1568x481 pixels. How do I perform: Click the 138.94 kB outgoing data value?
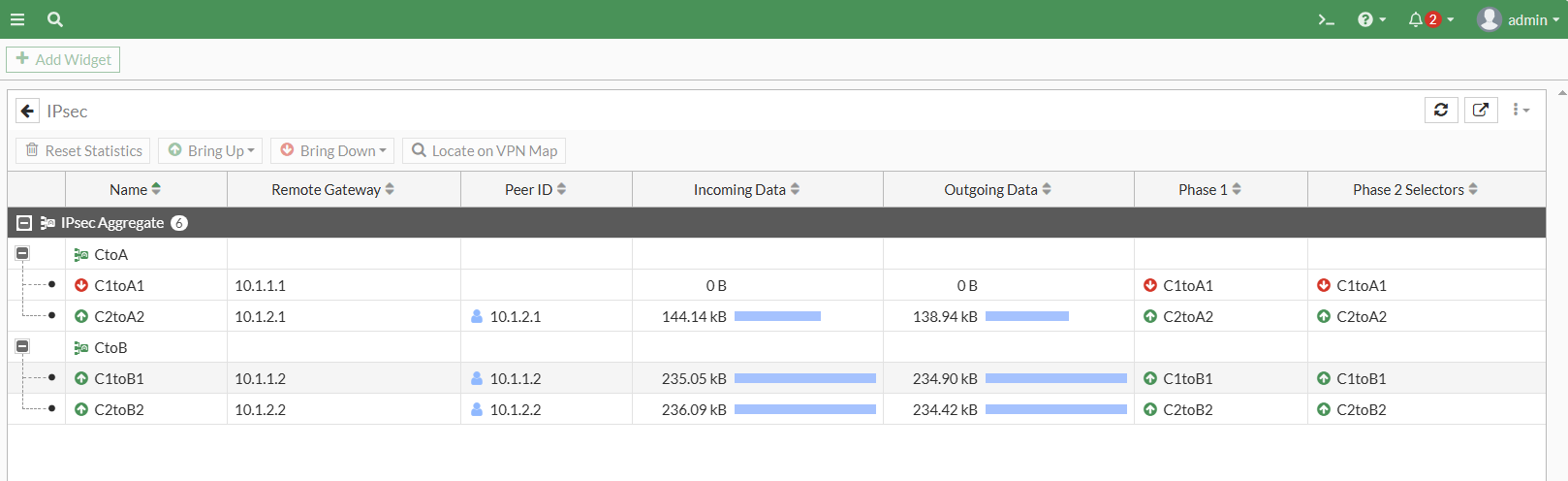pyautogui.click(x=945, y=316)
